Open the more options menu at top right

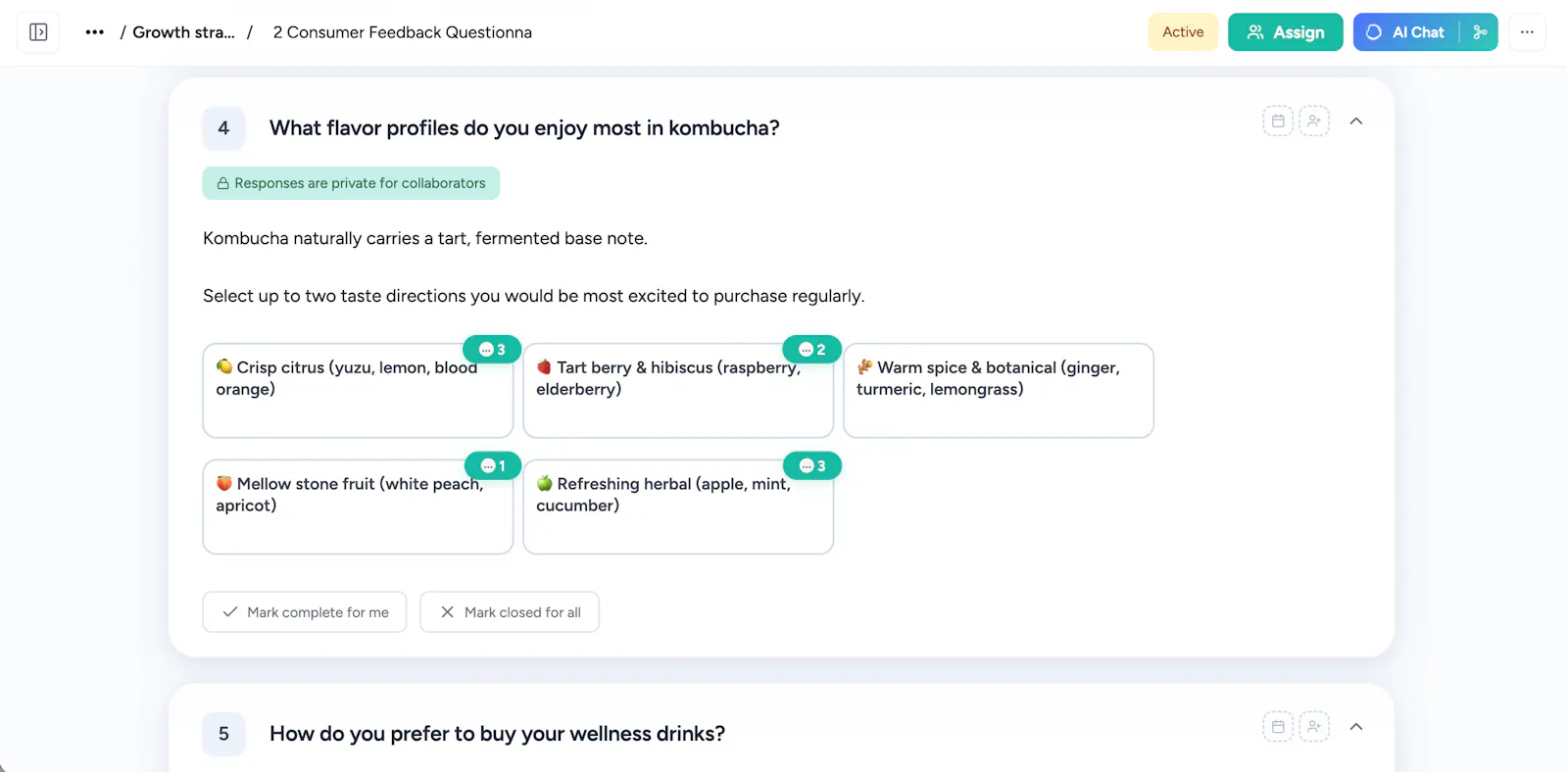pos(1527,32)
